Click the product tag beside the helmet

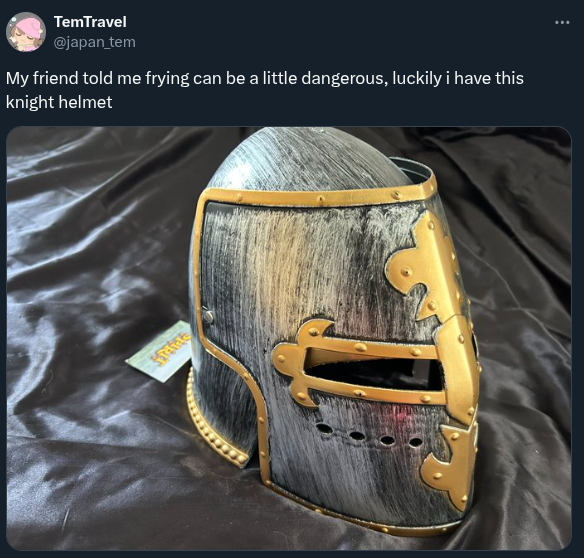coord(161,351)
